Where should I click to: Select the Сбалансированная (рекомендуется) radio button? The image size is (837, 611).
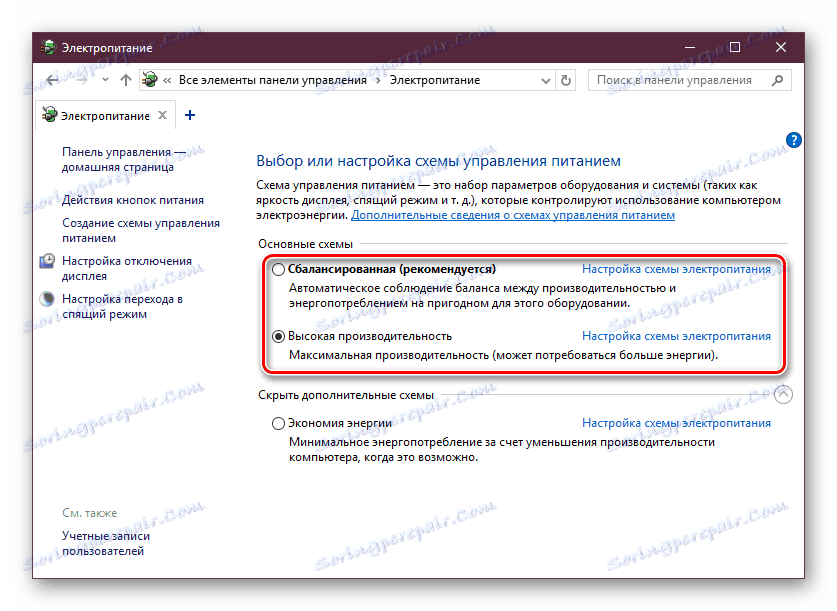point(278,269)
